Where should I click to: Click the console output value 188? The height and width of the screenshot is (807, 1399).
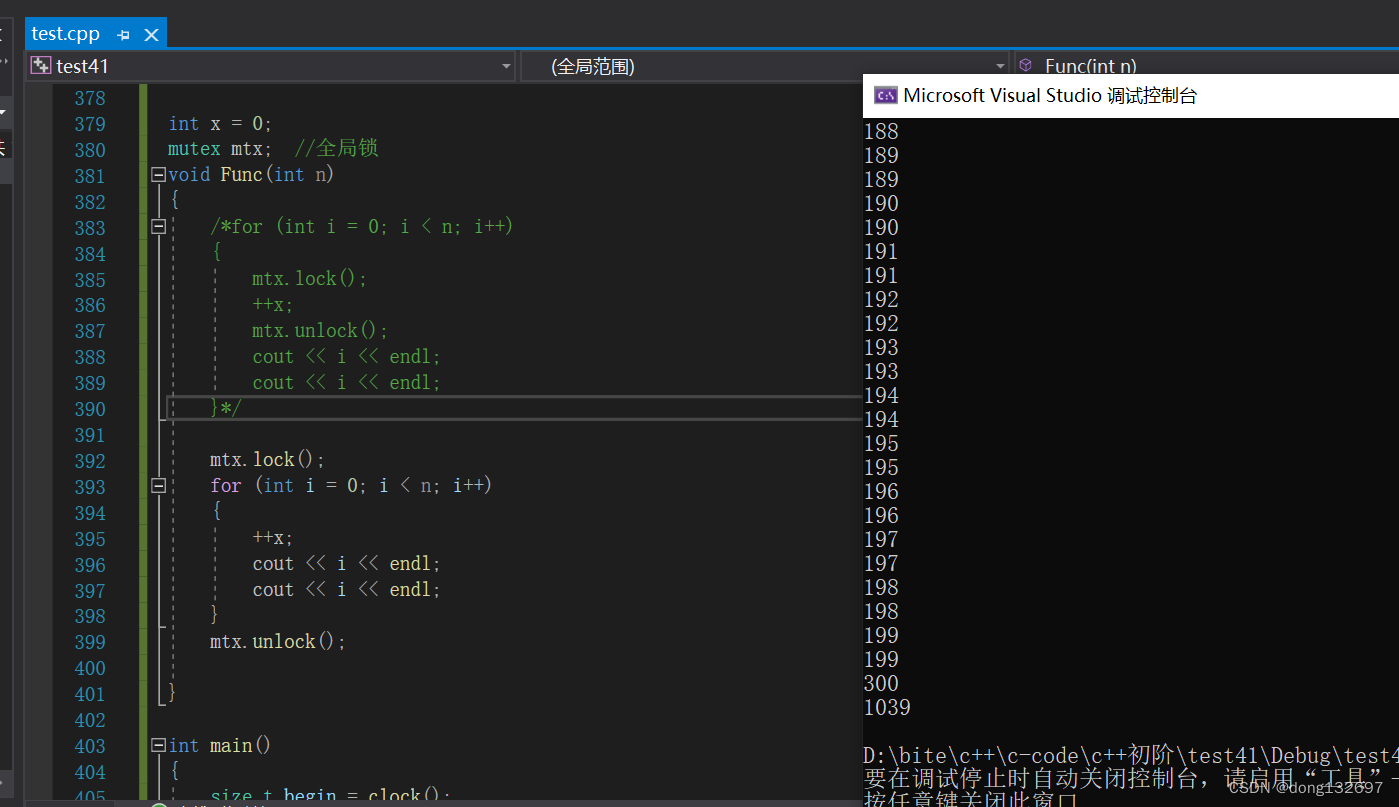tap(881, 132)
